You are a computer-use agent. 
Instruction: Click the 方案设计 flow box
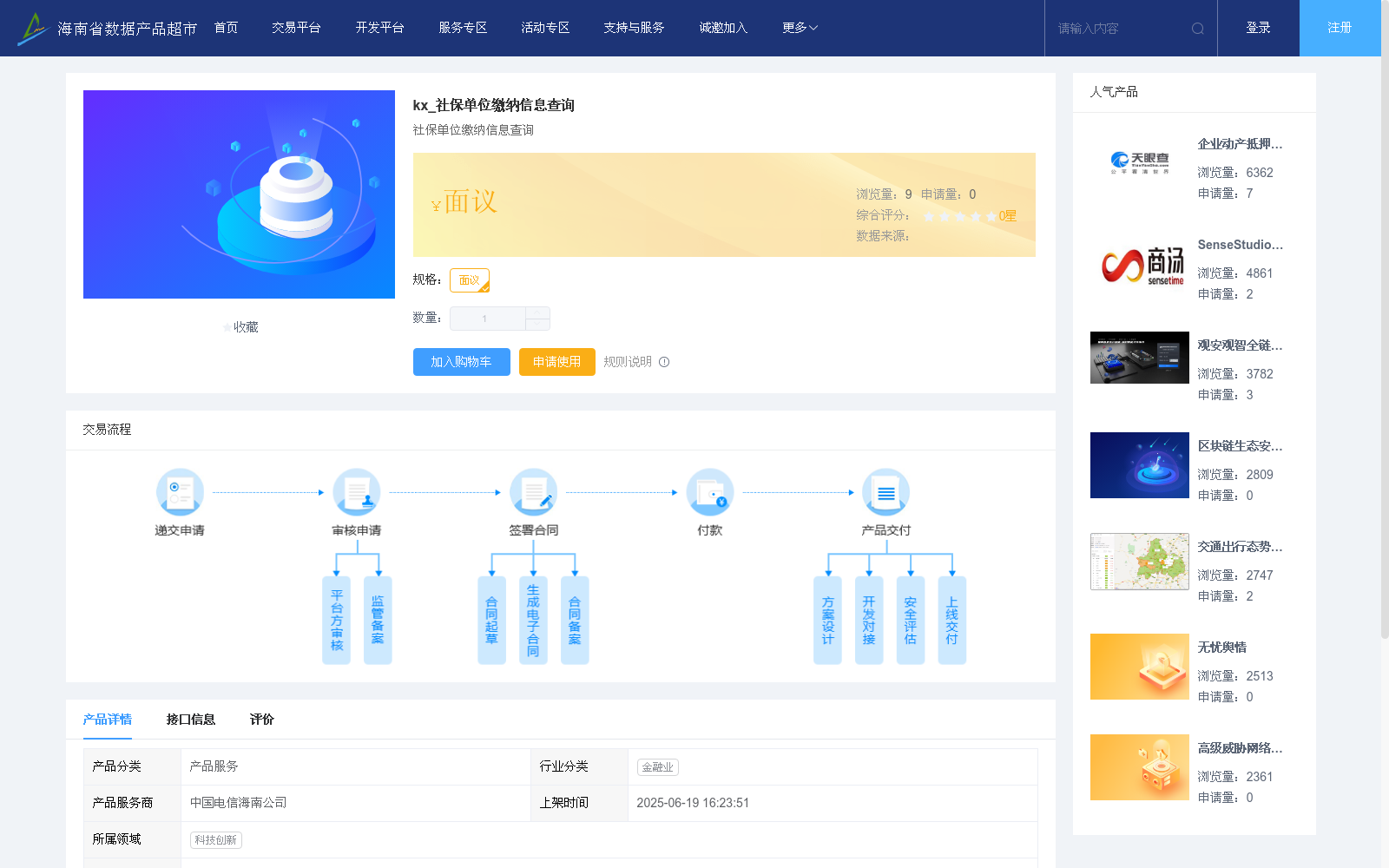[827, 621]
